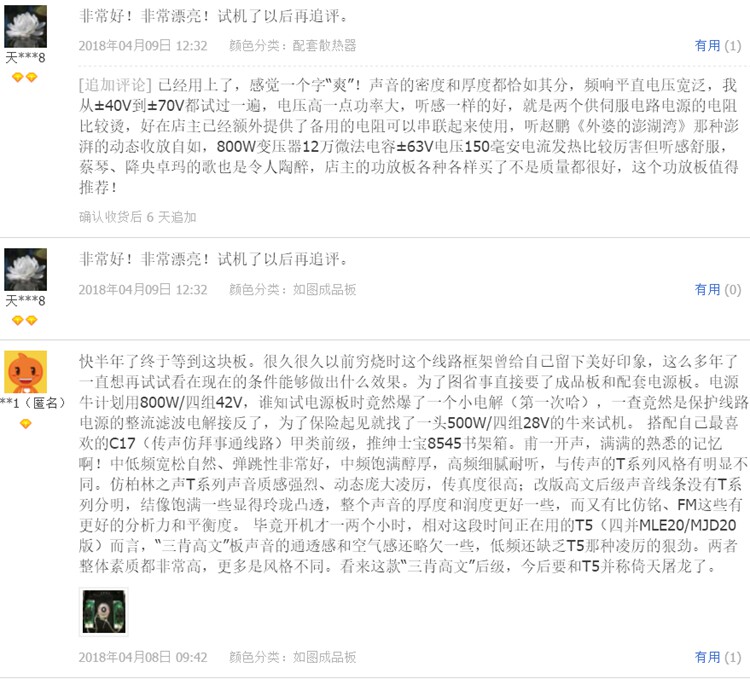
Task: Mark second review as 有用 (0)
Action: click(x=717, y=289)
